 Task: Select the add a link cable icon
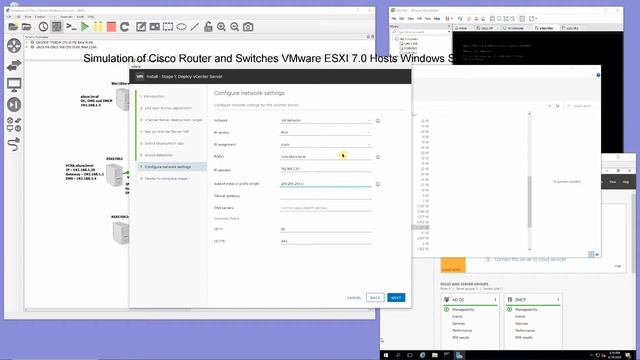coord(14,144)
